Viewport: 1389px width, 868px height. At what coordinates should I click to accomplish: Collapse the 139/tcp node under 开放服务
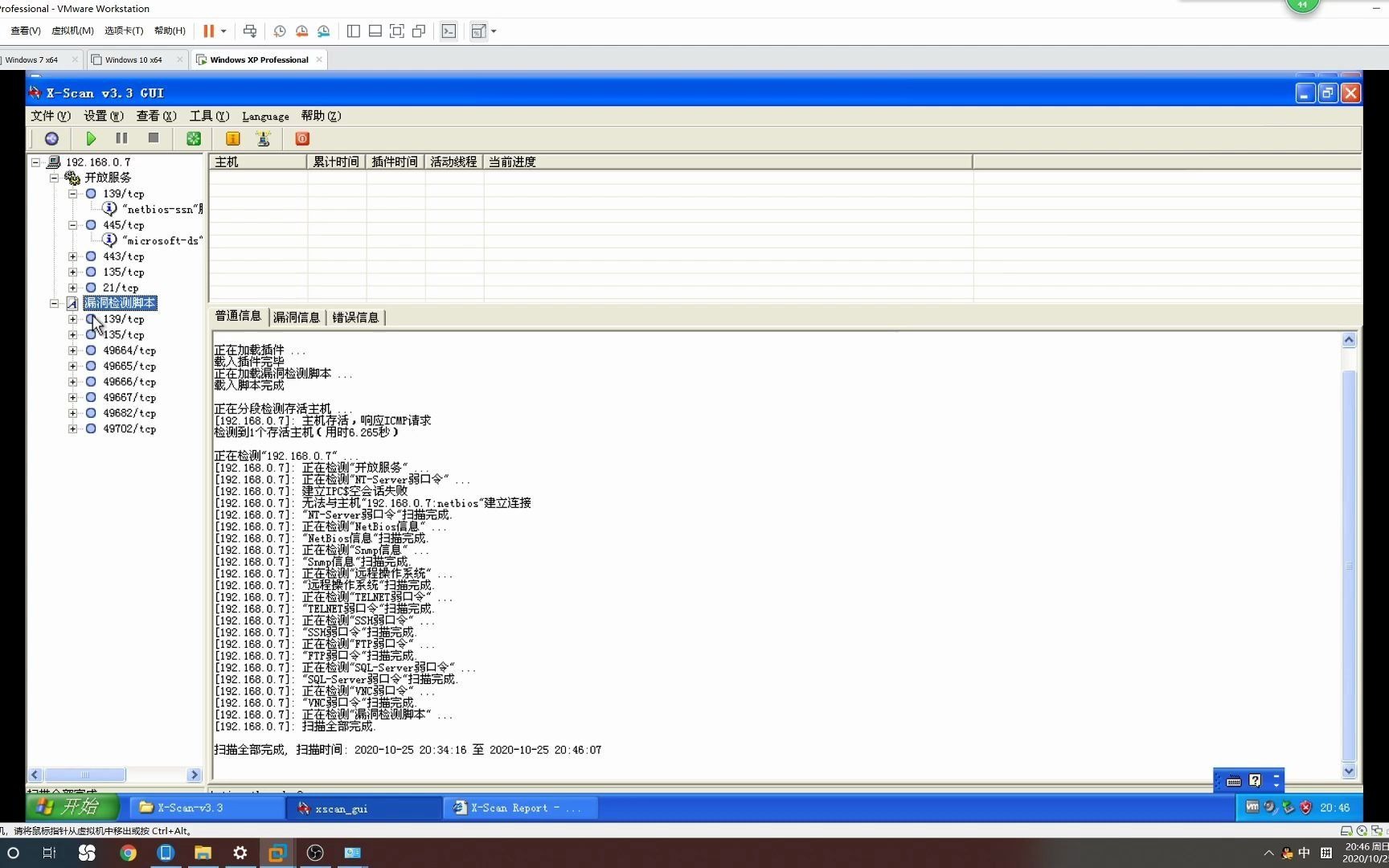click(72, 194)
